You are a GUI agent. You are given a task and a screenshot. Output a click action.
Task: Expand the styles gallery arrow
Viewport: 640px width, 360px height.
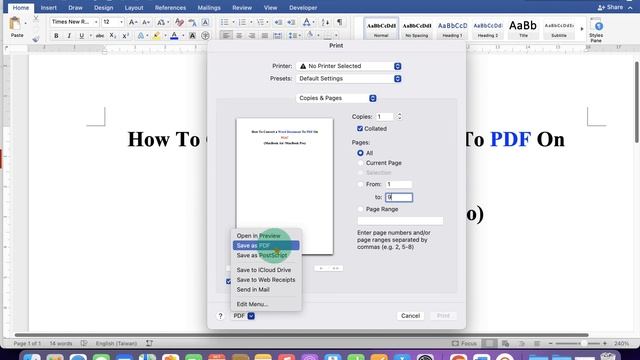coord(582,29)
